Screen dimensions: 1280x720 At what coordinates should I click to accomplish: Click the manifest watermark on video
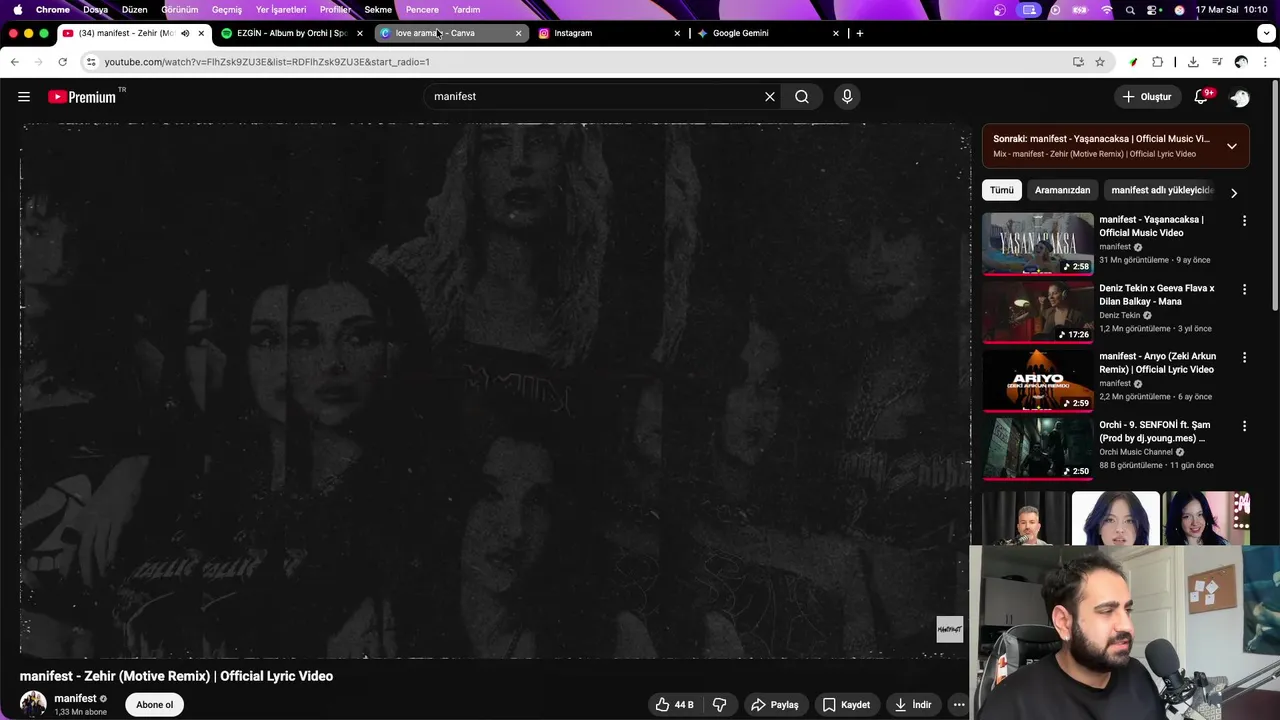949,629
